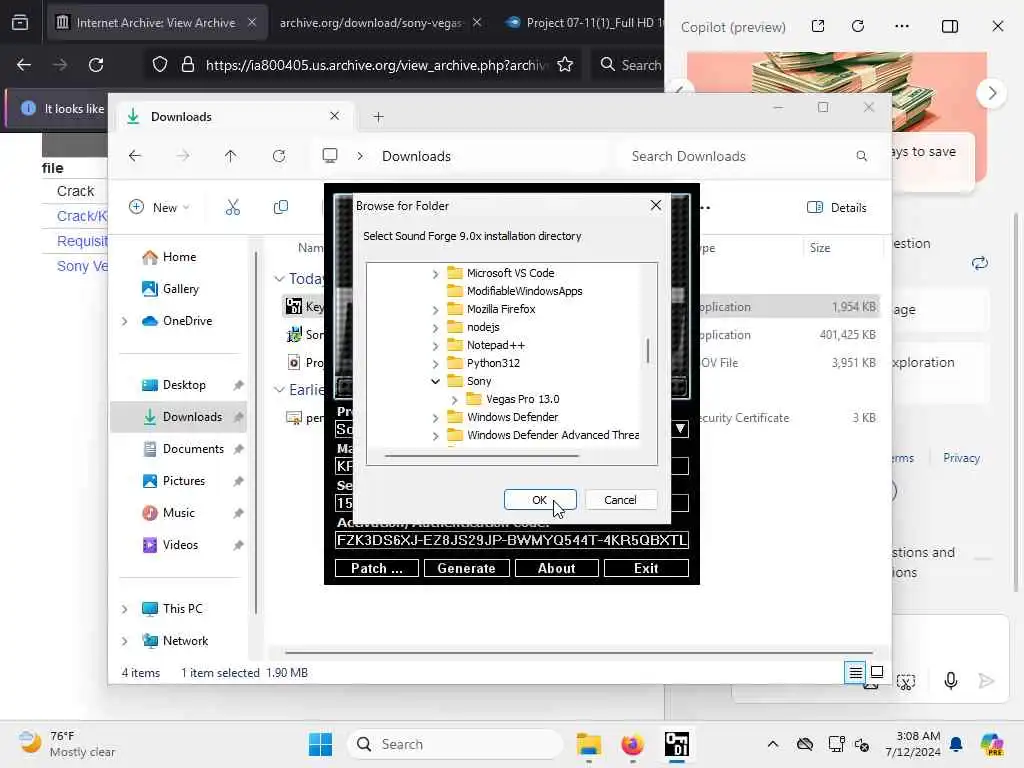Open Firefox from the taskbar
This screenshot has width=1024, height=768.
click(x=632, y=744)
